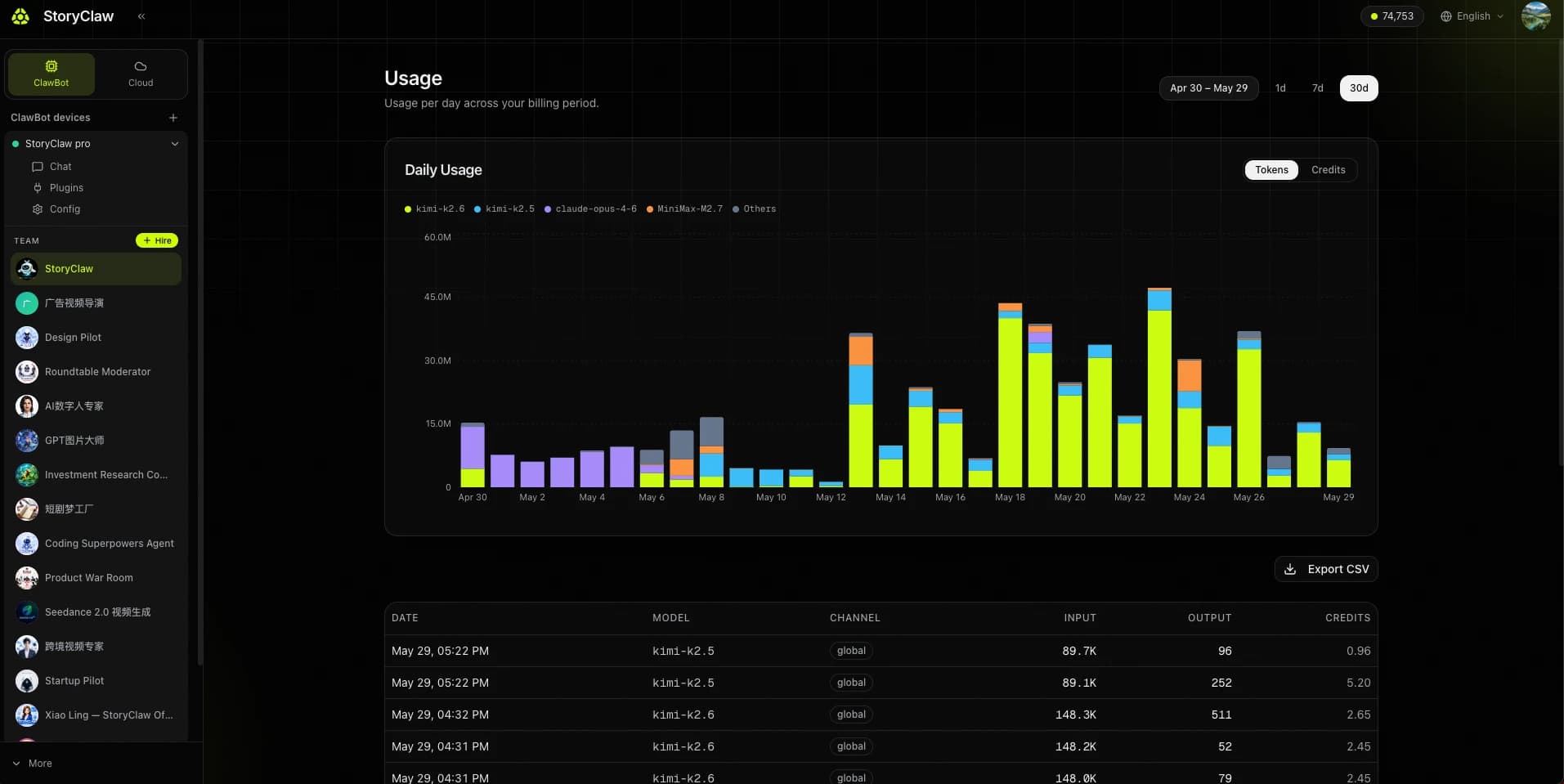Image resolution: width=1564 pixels, height=784 pixels.
Task: Open the Apr 30 – May 29 date range
Action: (1208, 88)
